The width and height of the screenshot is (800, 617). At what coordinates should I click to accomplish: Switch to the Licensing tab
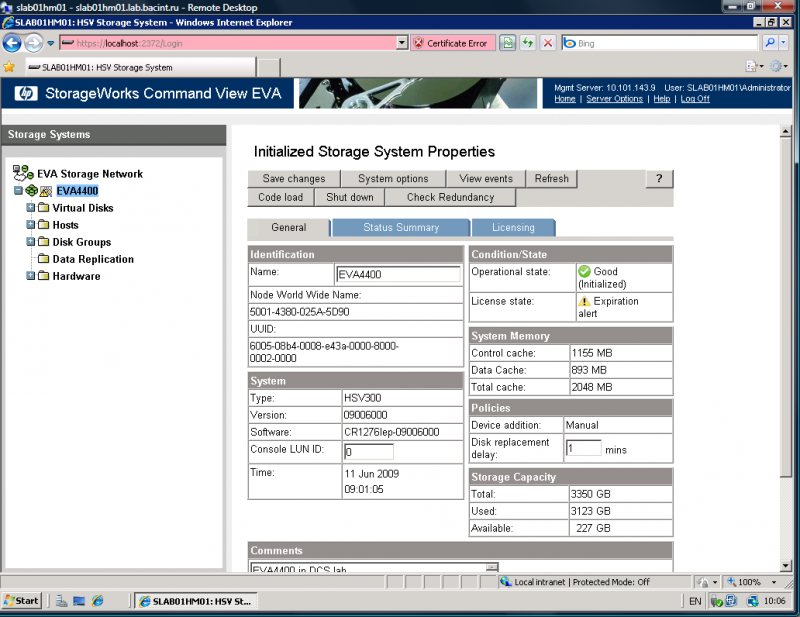(513, 228)
